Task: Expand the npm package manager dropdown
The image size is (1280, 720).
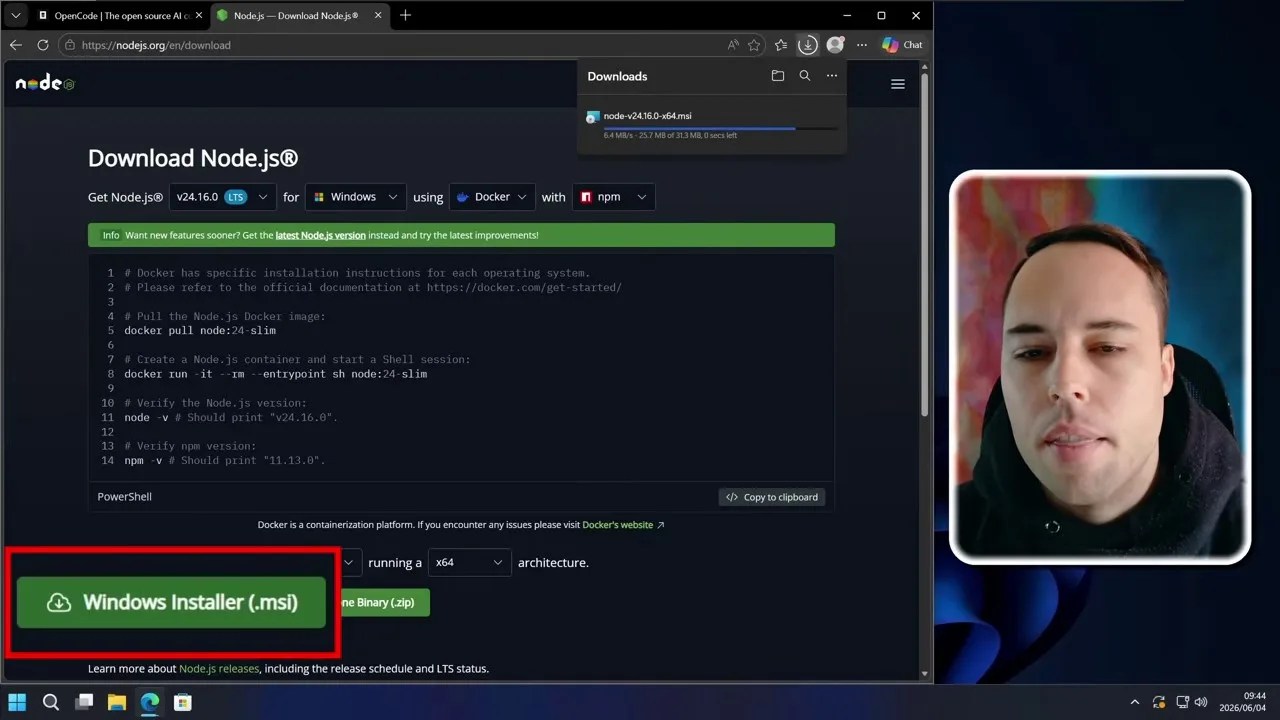Action: (x=614, y=197)
